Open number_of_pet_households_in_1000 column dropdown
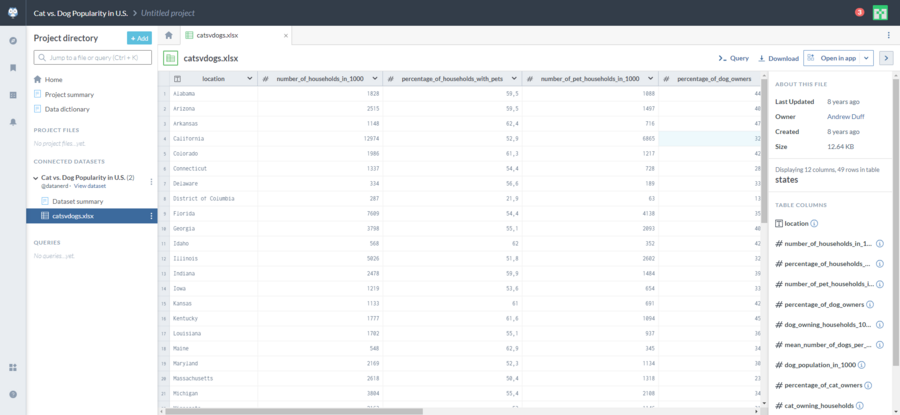 coord(650,79)
